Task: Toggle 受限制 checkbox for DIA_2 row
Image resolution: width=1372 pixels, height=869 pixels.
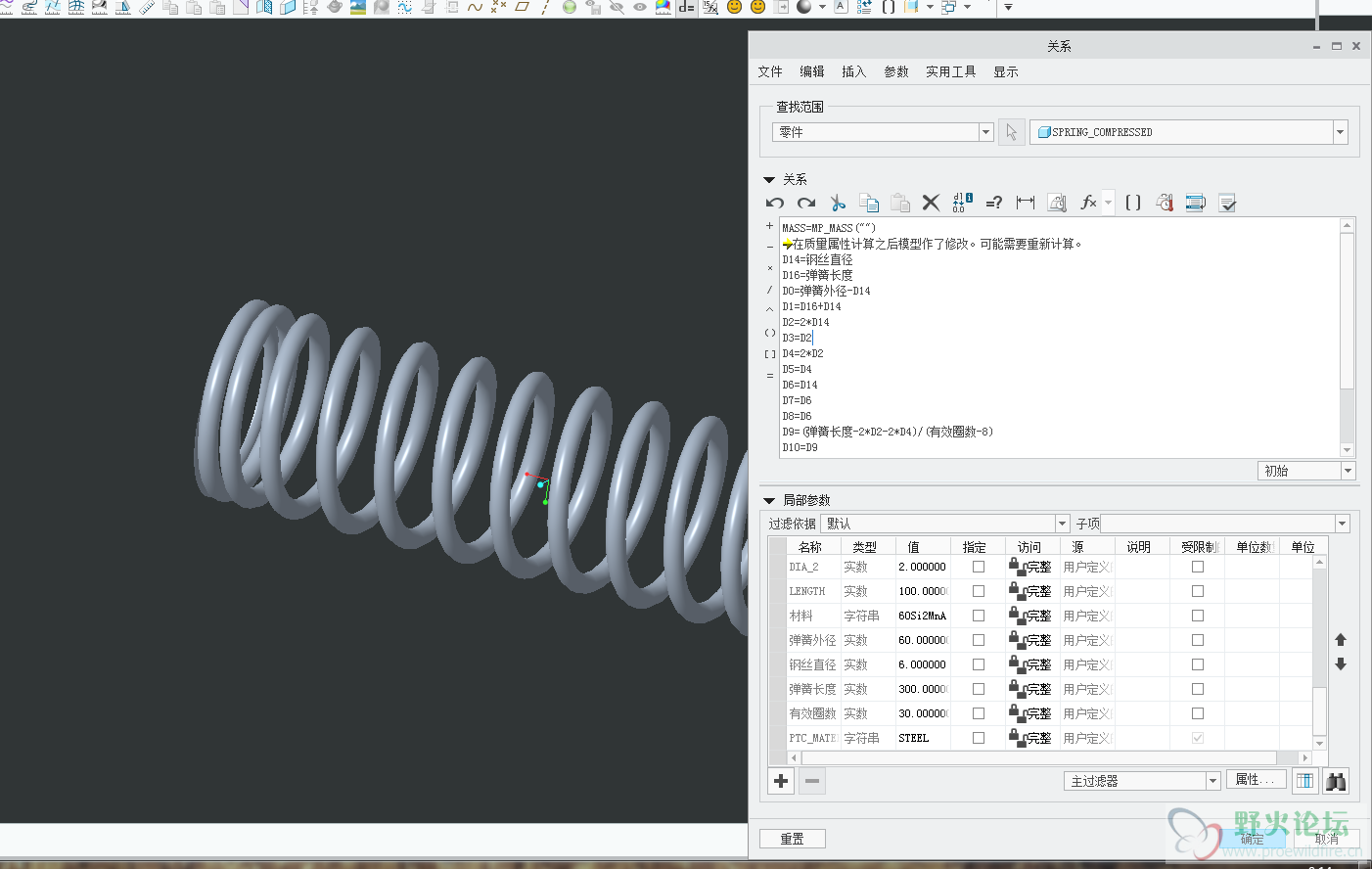Action: 1198,567
